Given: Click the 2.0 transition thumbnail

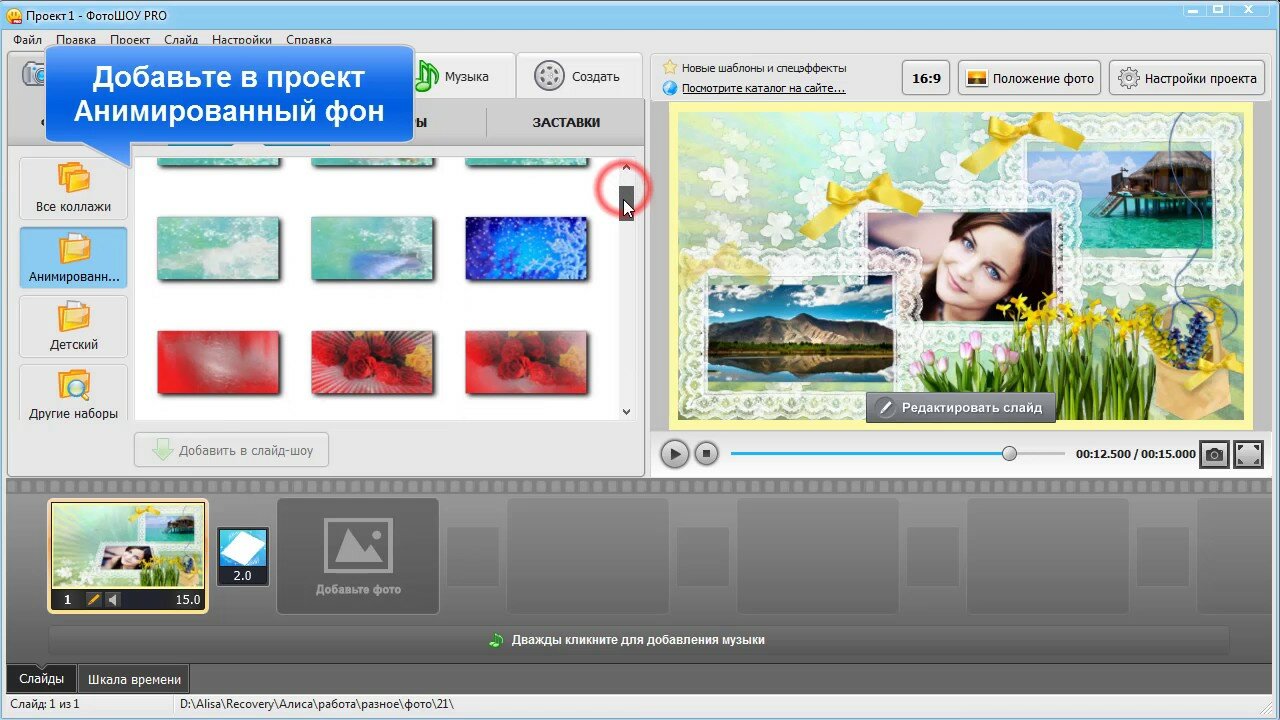Looking at the screenshot, I should (x=243, y=556).
